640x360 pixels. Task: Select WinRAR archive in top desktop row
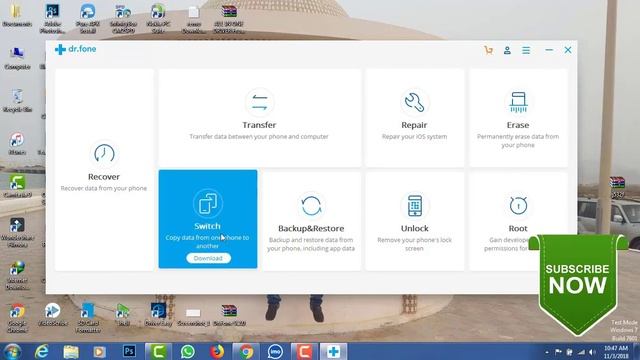point(229,18)
